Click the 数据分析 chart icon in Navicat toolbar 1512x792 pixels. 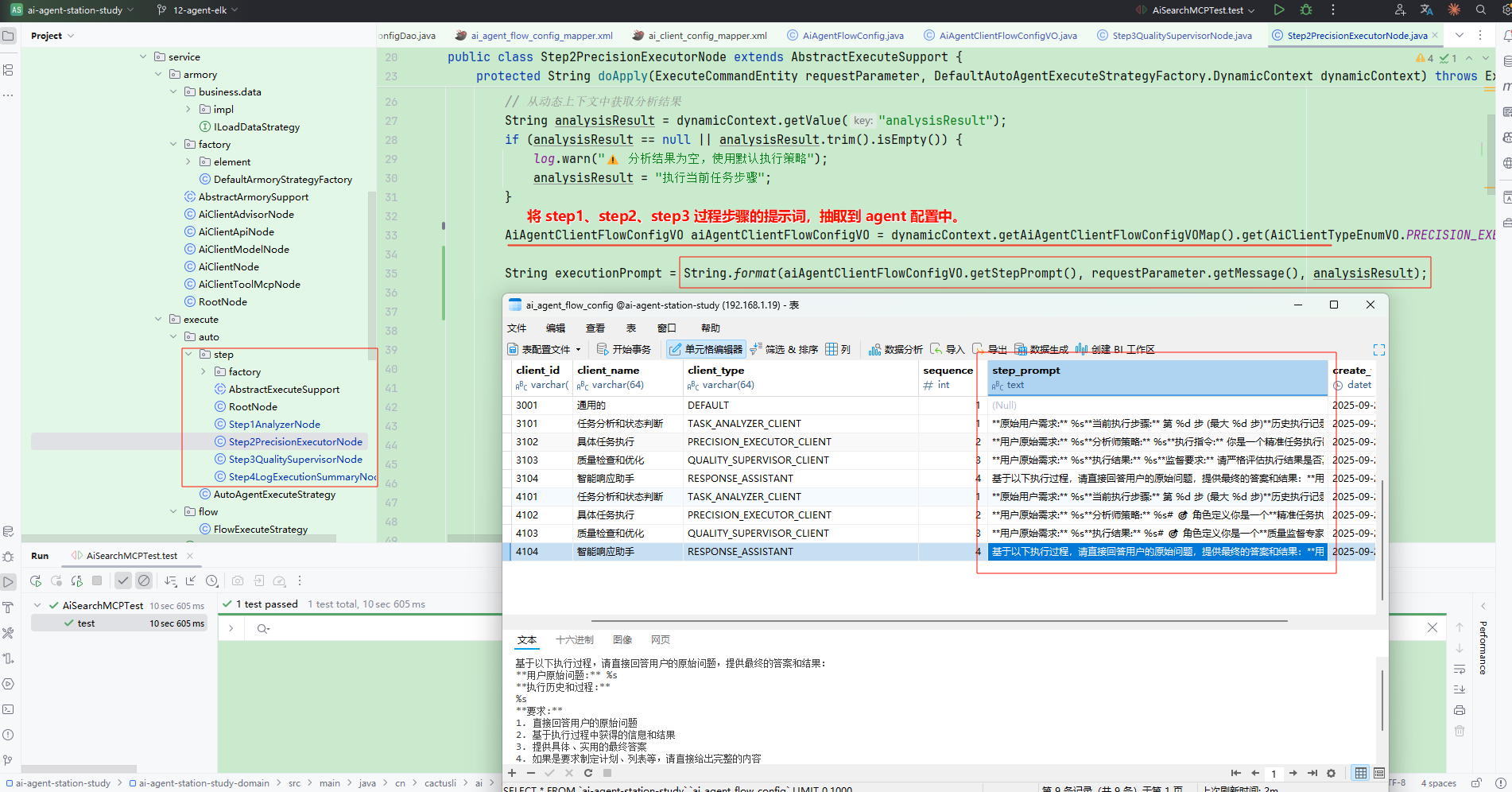click(x=874, y=350)
